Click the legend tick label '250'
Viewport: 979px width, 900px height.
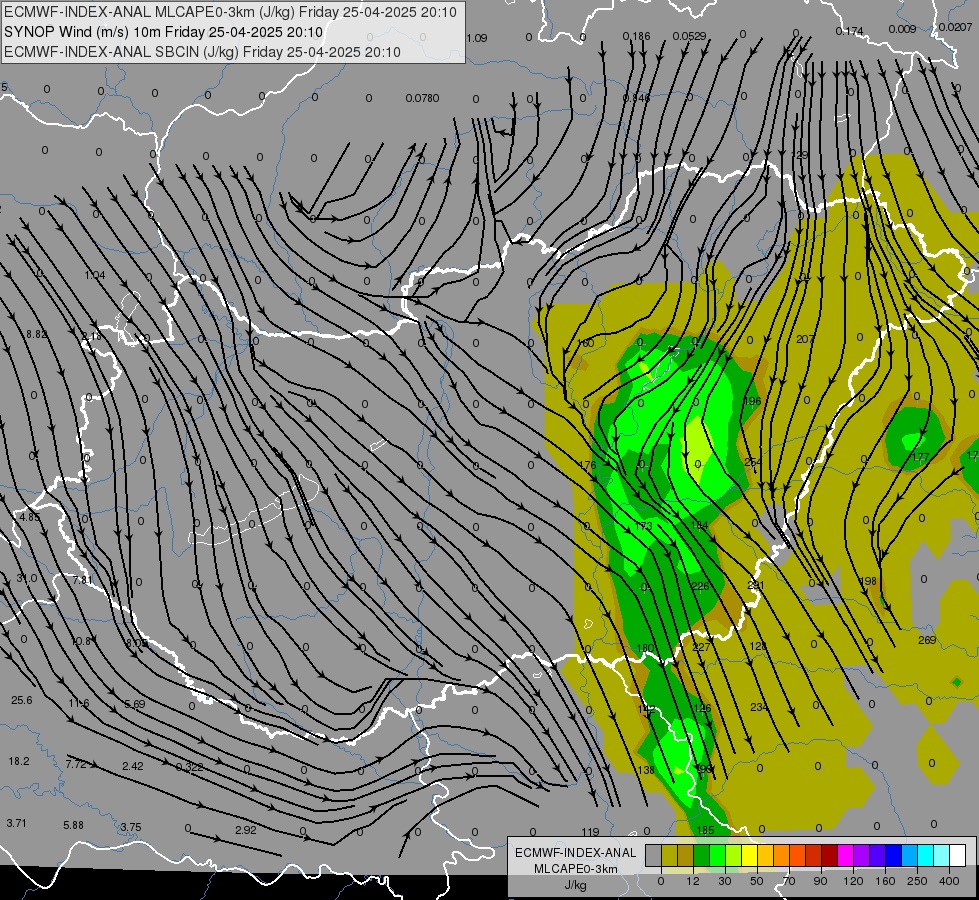(x=917, y=881)
